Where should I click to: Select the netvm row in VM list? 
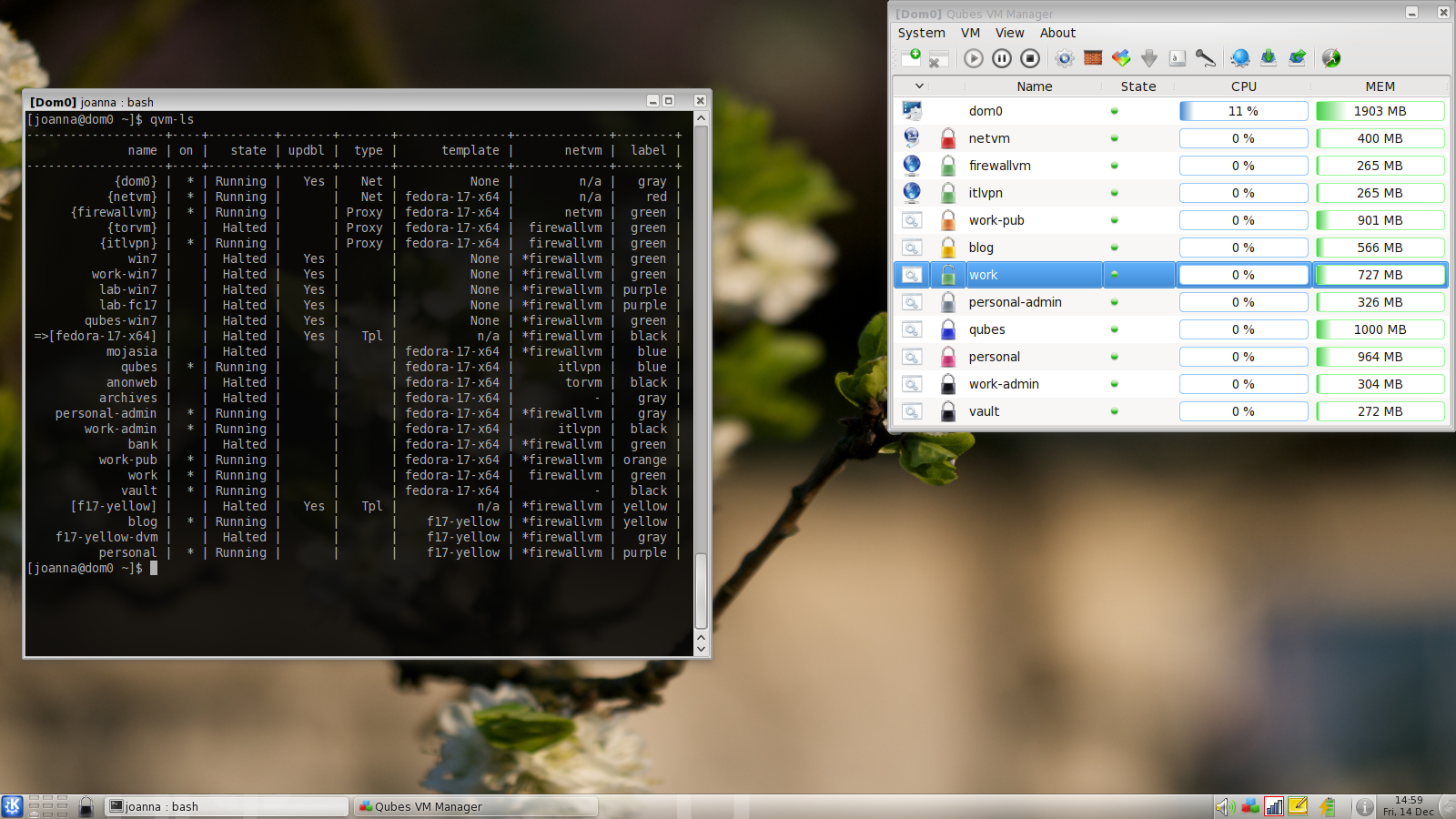1171,138
